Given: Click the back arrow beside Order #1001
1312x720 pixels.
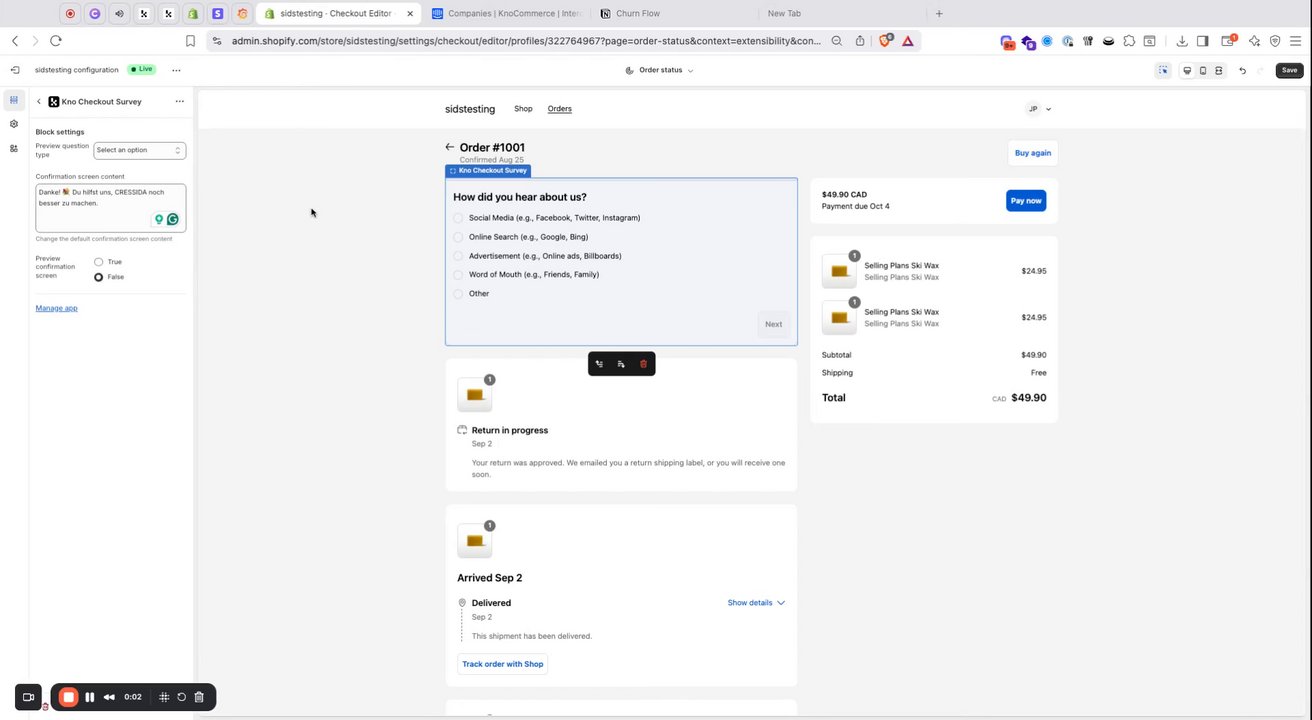Looking at the screenshot, I should pyautogui.click(x=450, y=147).
